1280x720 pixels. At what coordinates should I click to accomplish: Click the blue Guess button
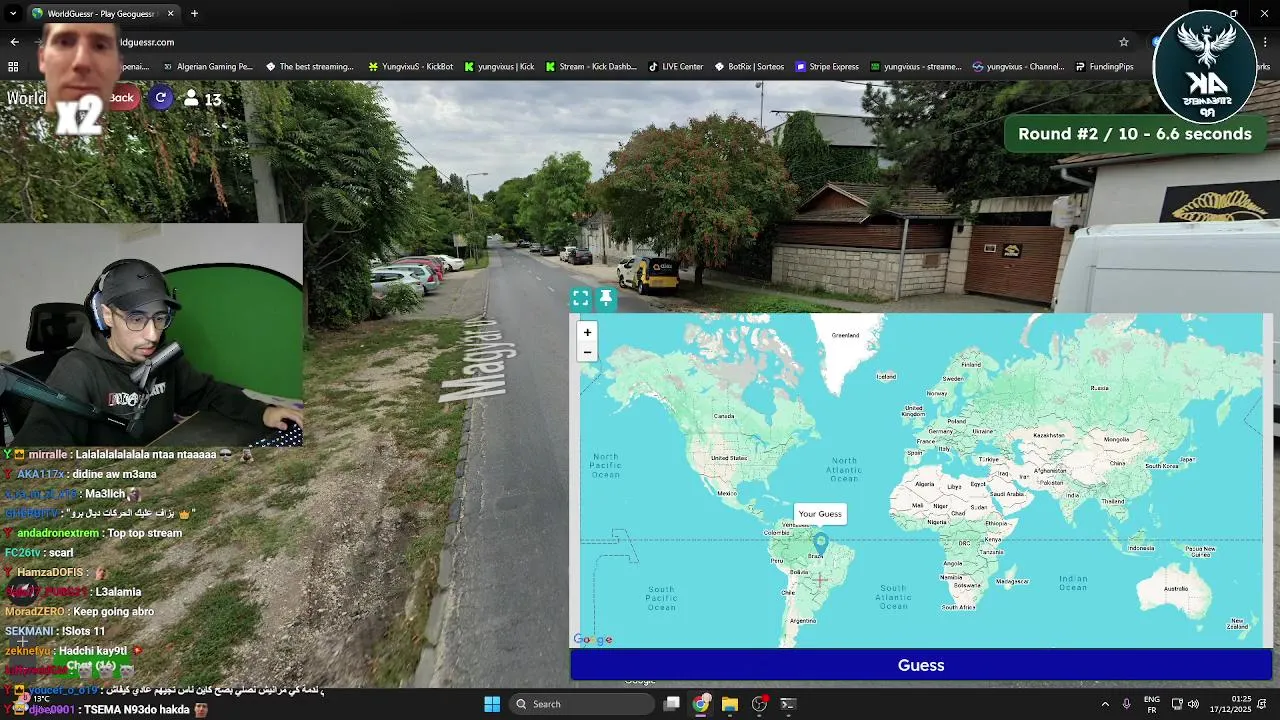[921, 665]
